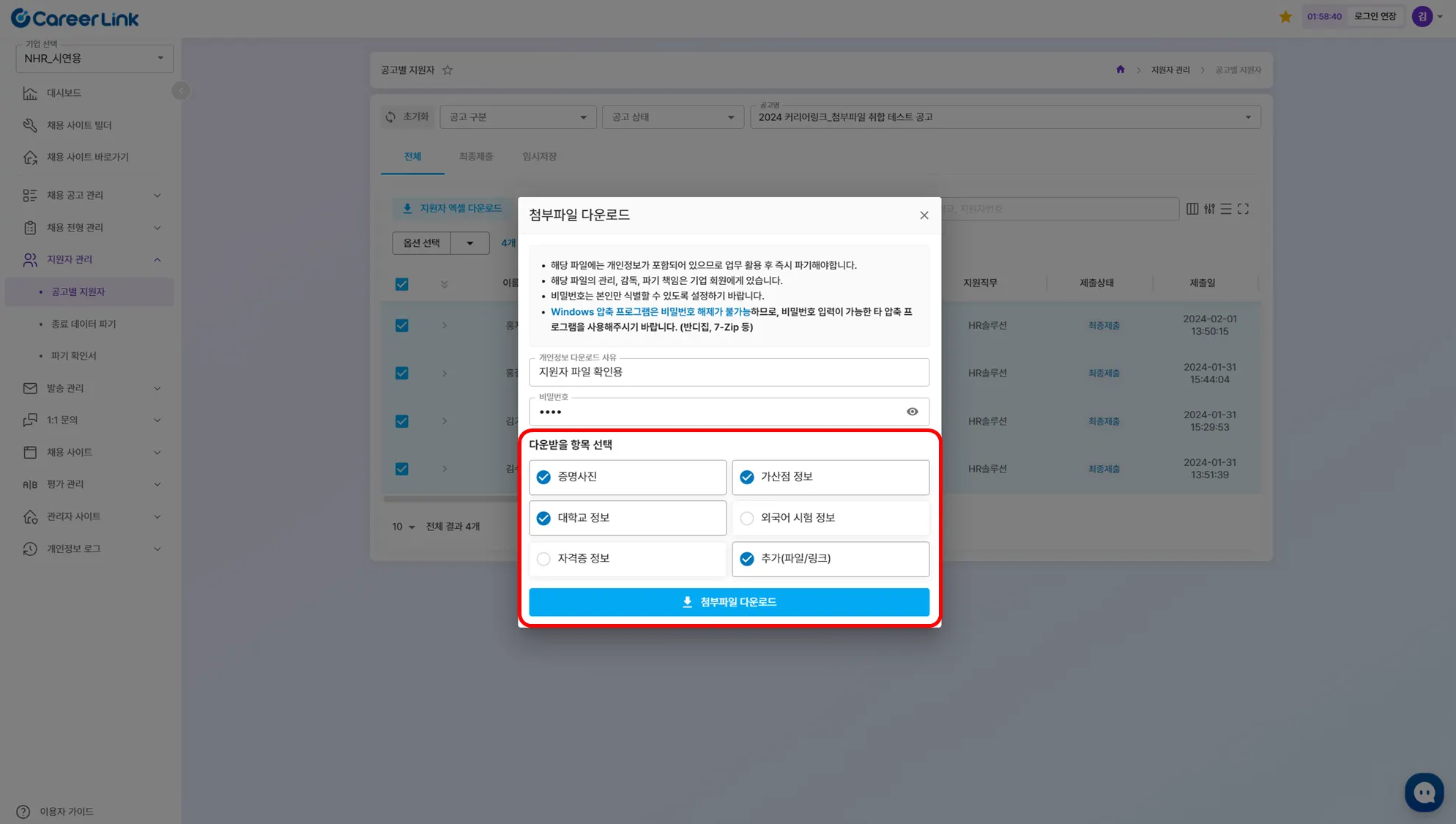Switch to the 최종제출 tab
This screenshot has width=1456, height=824.
(x=475, y=157)
